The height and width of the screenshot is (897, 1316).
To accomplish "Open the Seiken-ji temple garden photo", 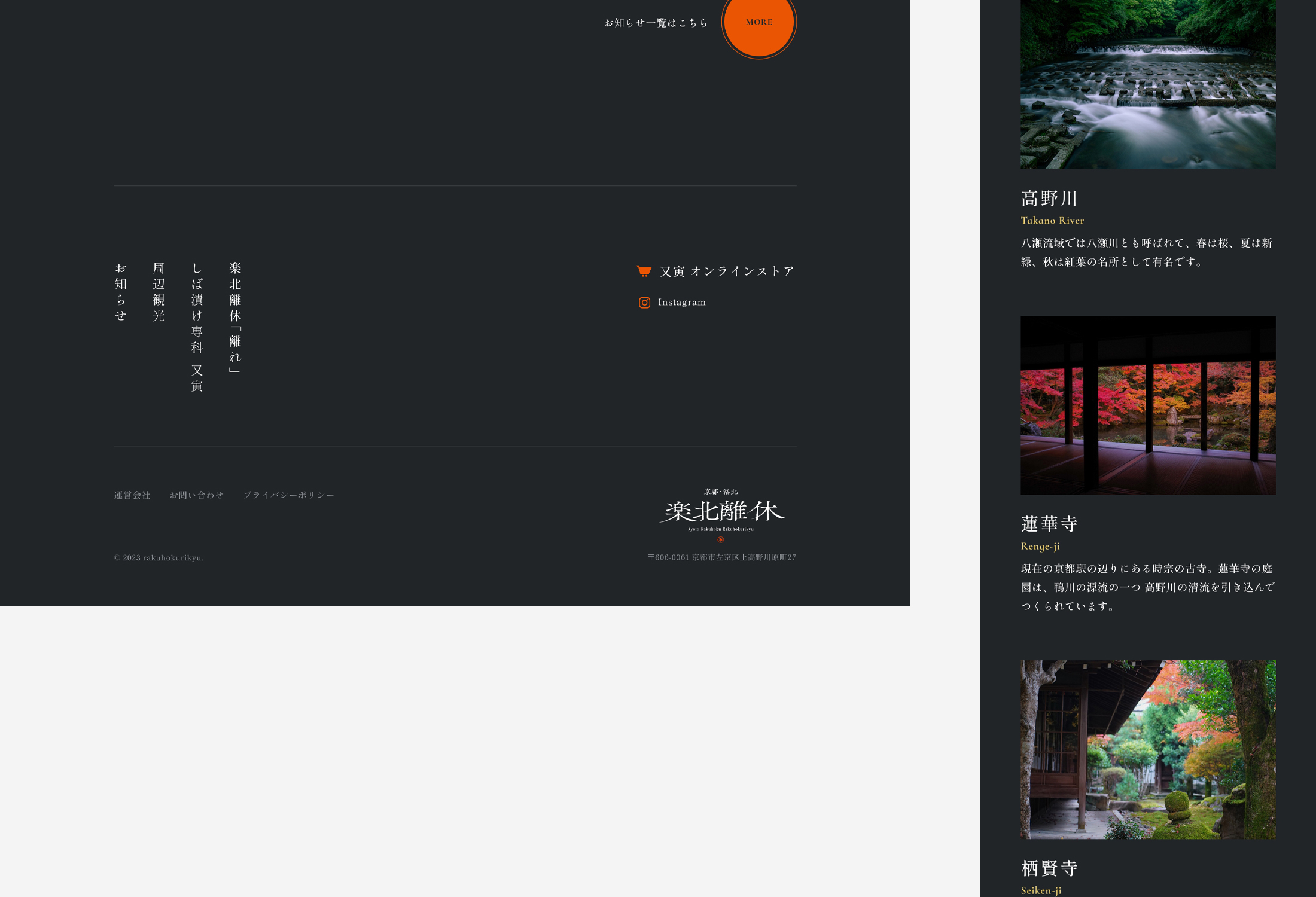I will coord(1147,749).
